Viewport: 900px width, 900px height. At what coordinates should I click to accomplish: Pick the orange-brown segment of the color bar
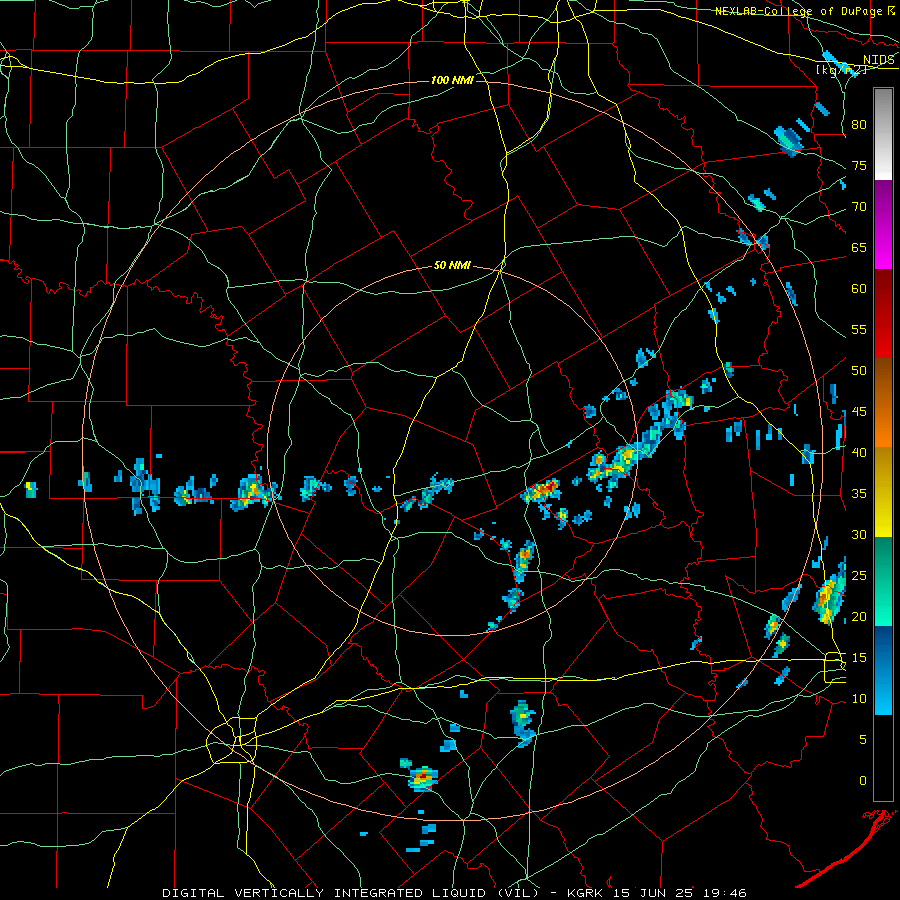click(x=883, y=403)
